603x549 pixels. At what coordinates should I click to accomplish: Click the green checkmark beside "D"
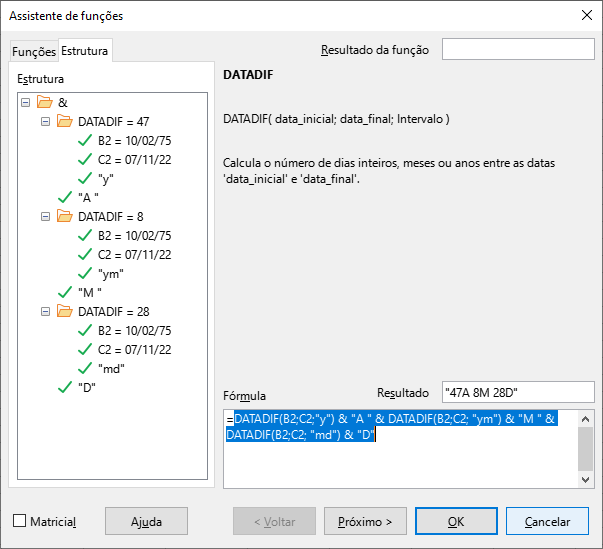point(65,387)
